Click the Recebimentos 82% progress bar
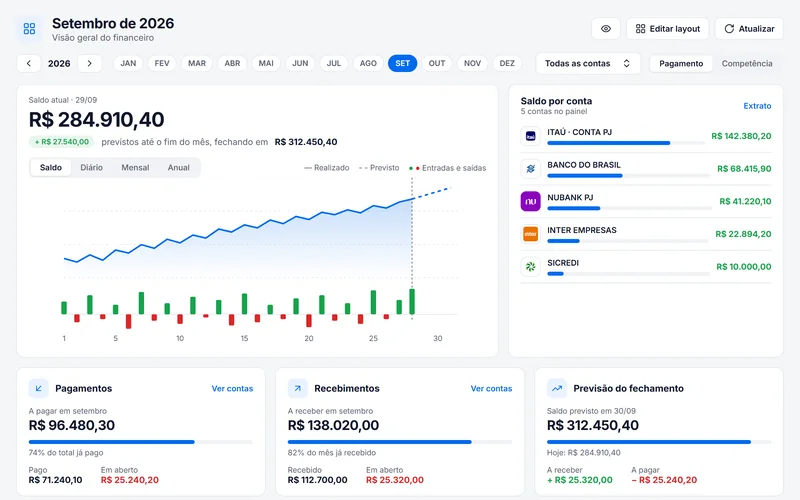This screenshot has width=800, height=500. pyautogui.click(x=400, y=442)
